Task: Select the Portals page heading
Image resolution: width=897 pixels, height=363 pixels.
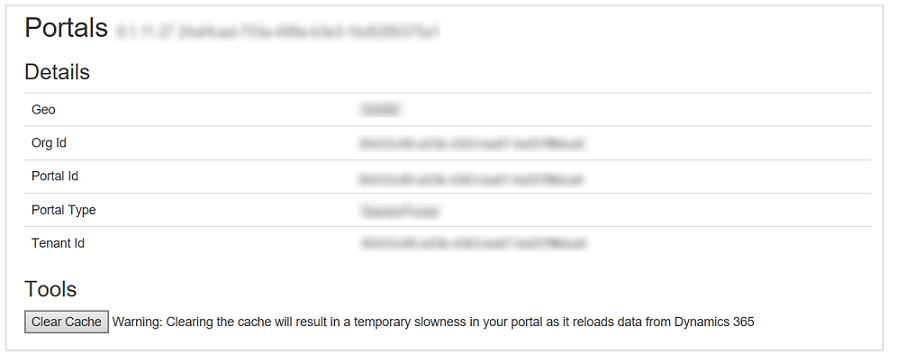Action: [66, 27]
